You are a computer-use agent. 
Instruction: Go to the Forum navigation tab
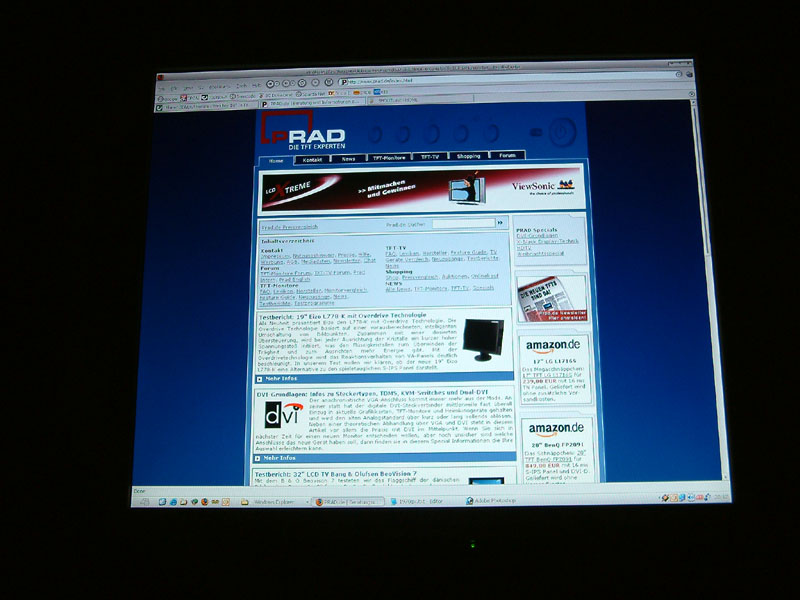(508, 157)
